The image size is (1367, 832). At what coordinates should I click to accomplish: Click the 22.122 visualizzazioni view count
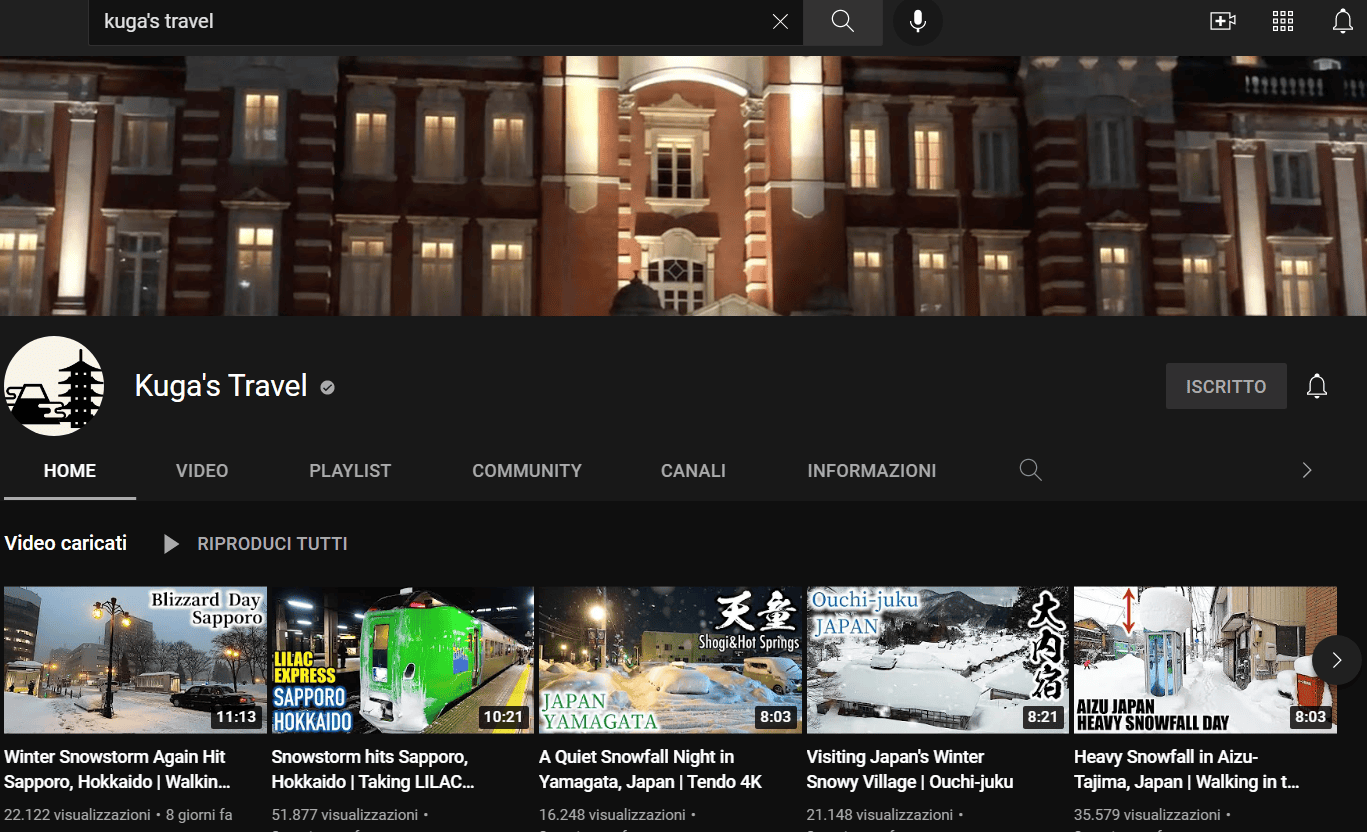coord(77,815)
